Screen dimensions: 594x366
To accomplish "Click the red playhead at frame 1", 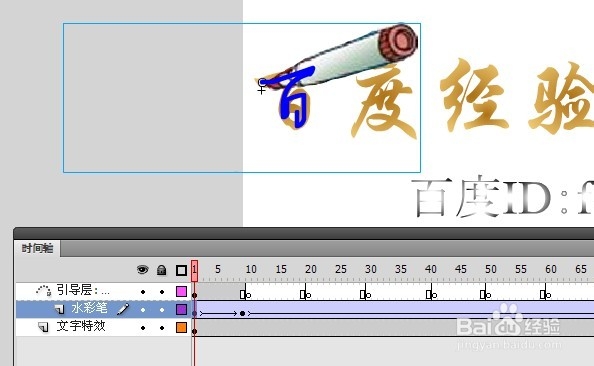I will 194,271.
